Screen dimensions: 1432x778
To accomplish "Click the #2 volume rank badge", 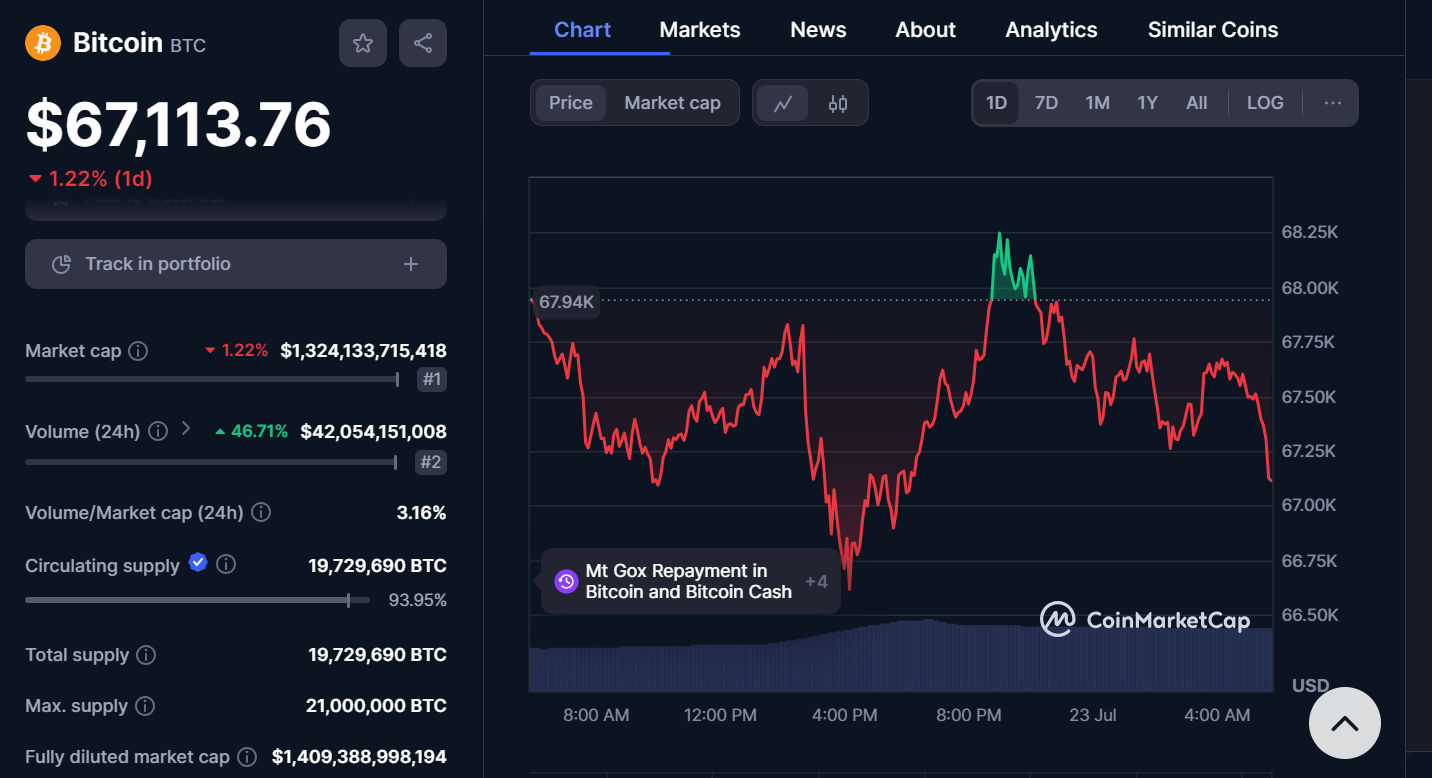I will (x=432, y=462).
